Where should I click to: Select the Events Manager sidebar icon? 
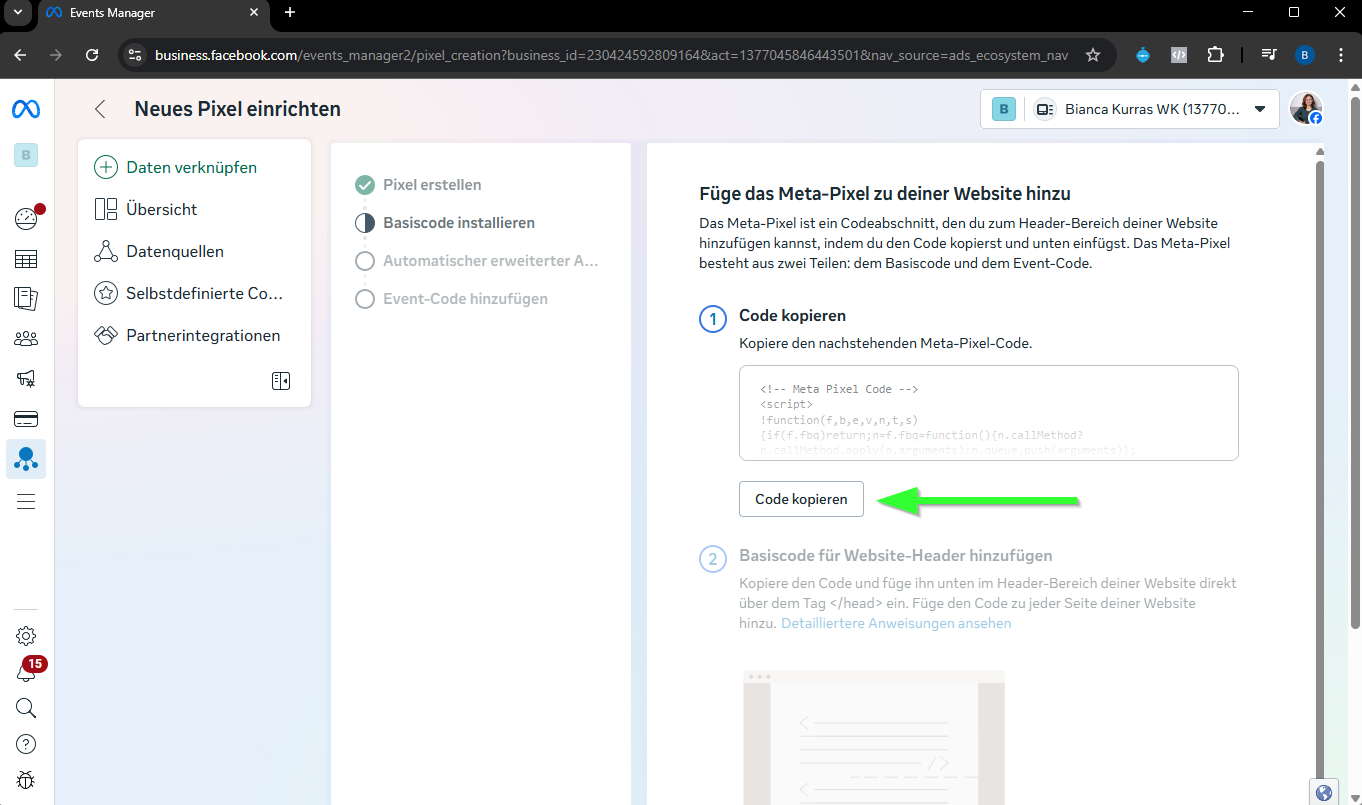point(26,459)
